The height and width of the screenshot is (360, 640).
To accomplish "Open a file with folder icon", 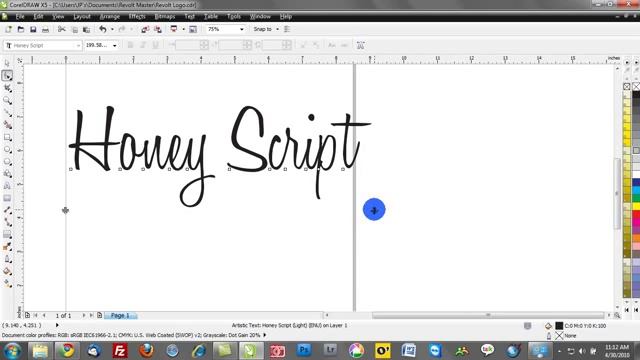I will coord(21,29).
